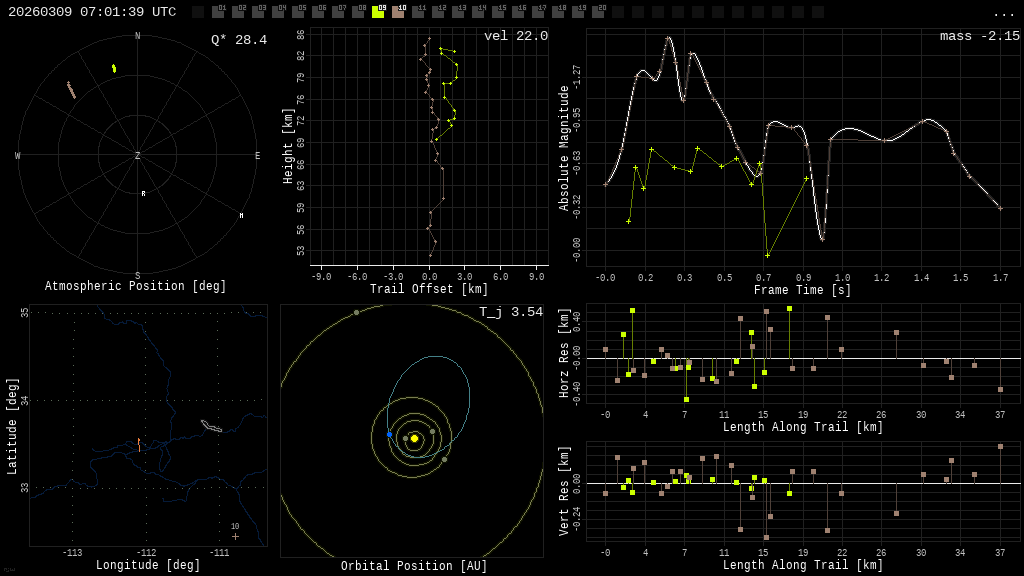Select the yellow meteor streak in sky plot
The height and width of the screenshot is (576, 1024).
click(x=114, y=69)
